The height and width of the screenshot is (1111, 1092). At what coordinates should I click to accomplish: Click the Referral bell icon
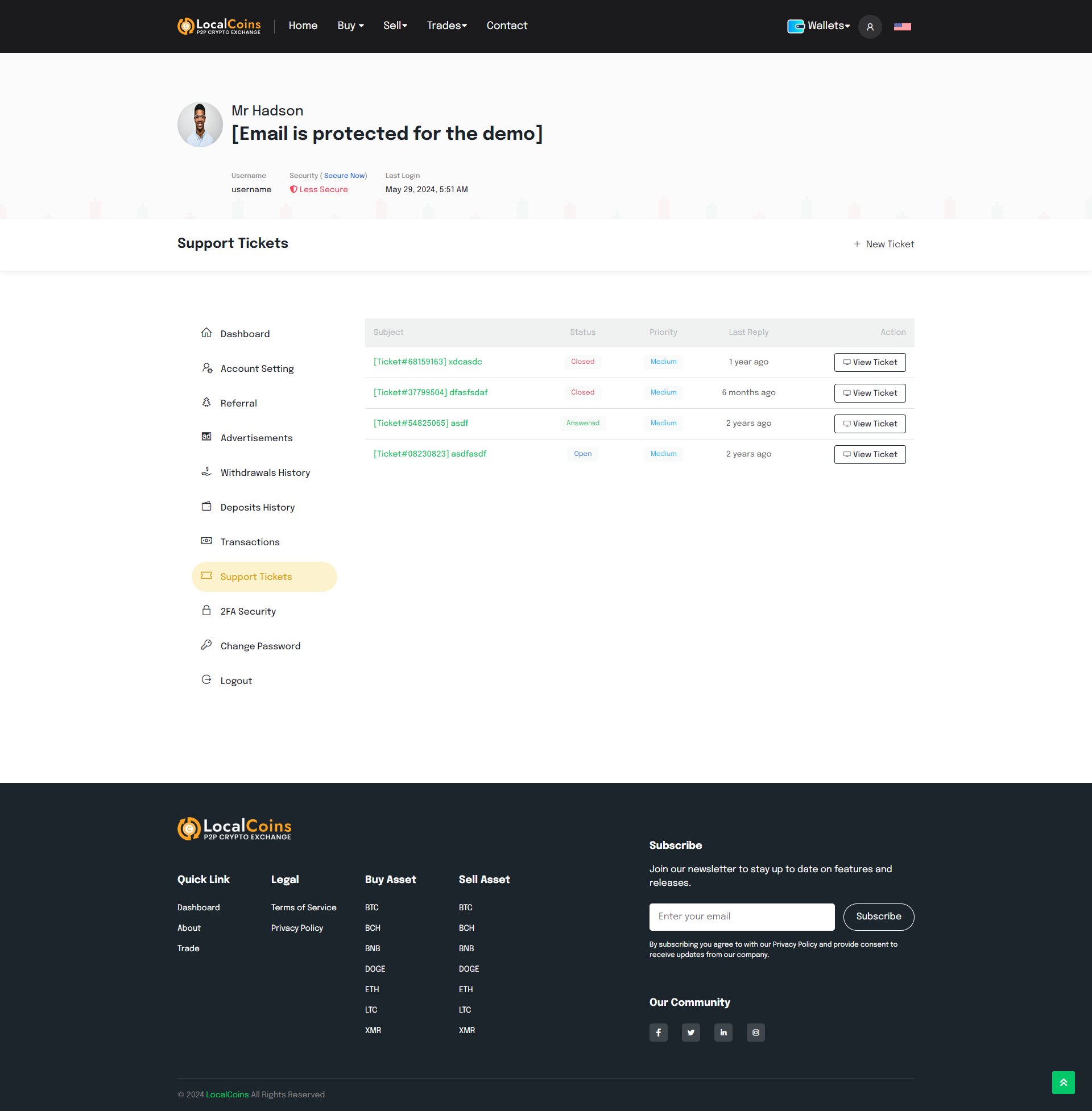[206, 403]
